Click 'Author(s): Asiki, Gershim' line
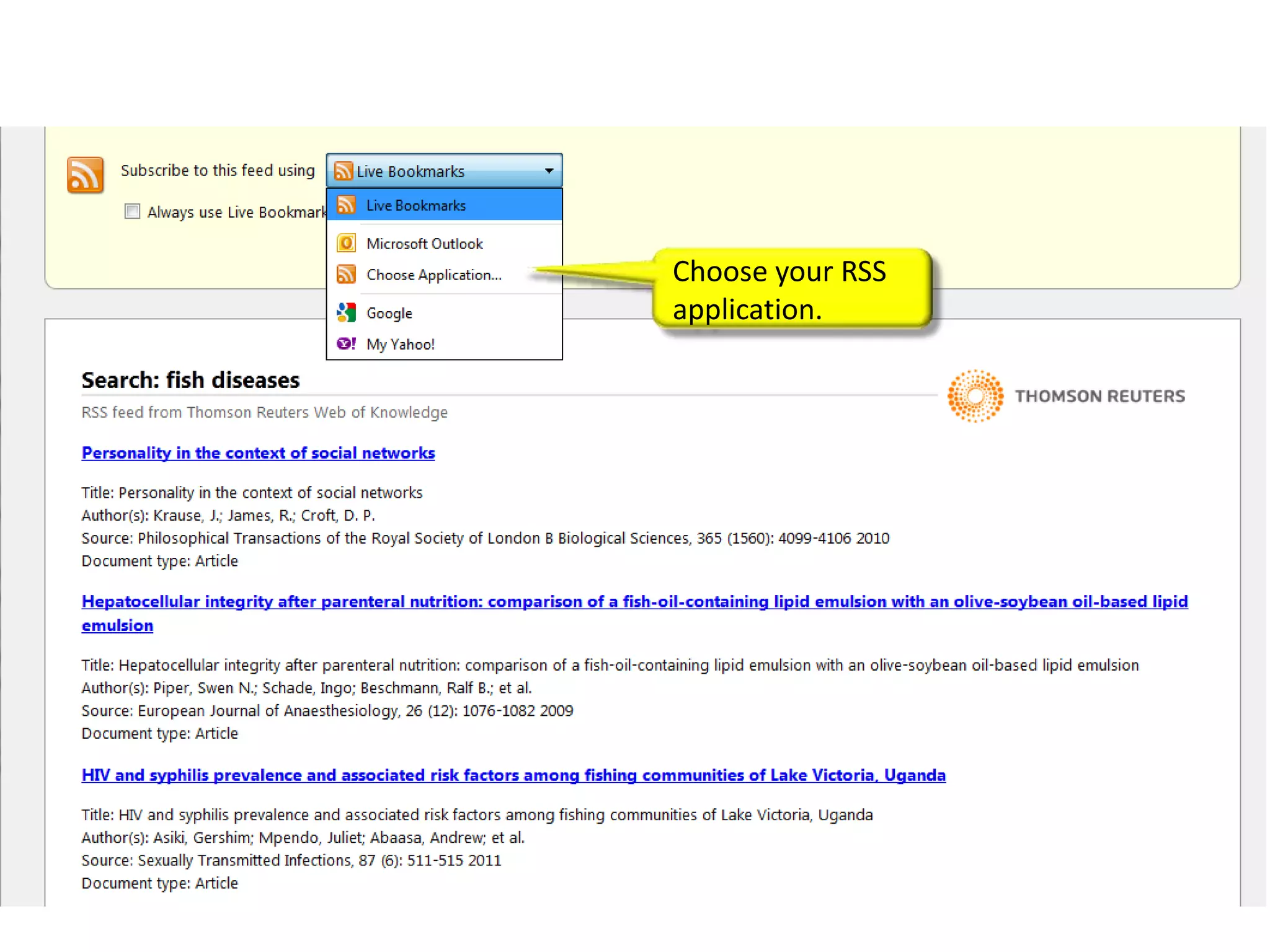Image resolution: width=1270 pixels, height=952 pixels. [303, 838]
